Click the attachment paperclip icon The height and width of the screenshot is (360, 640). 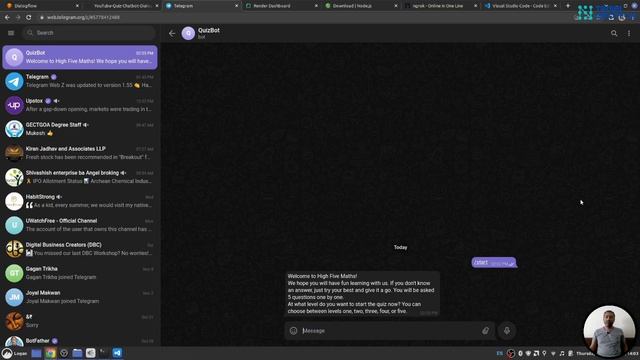[485, 331]
